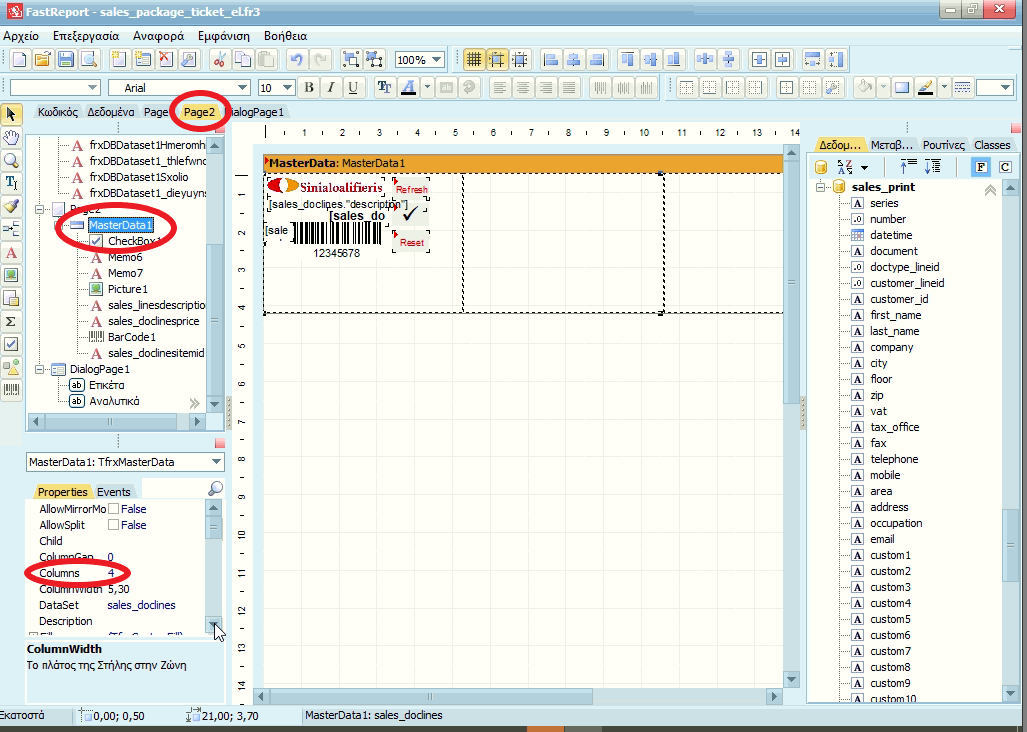Open the report preview
1027x732 pixels.
88,60
